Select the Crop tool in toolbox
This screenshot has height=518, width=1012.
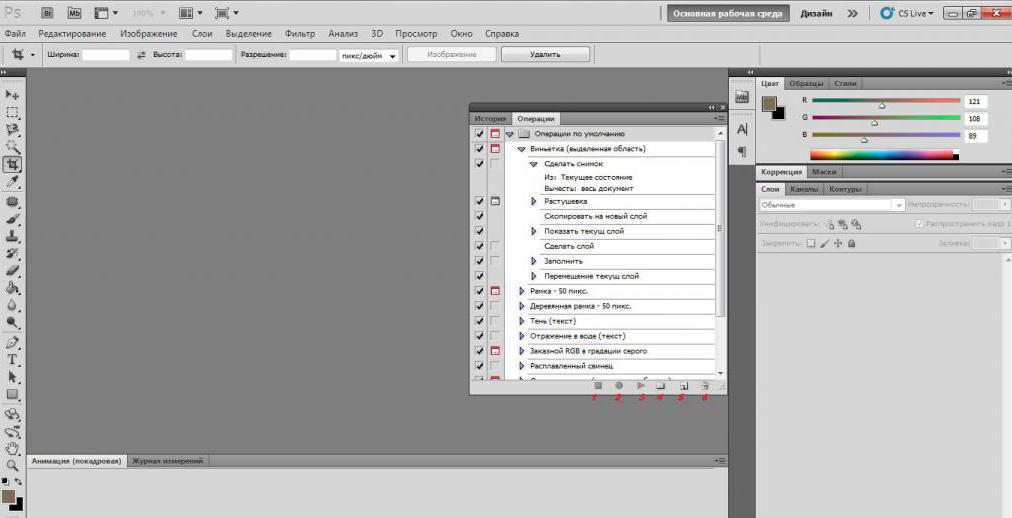tap(13, 164)
